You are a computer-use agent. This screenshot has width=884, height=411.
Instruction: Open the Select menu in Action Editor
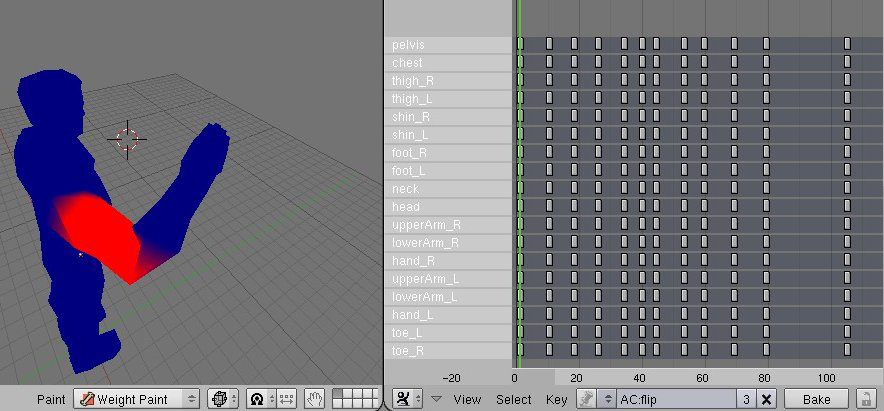[x=514, y=399]
